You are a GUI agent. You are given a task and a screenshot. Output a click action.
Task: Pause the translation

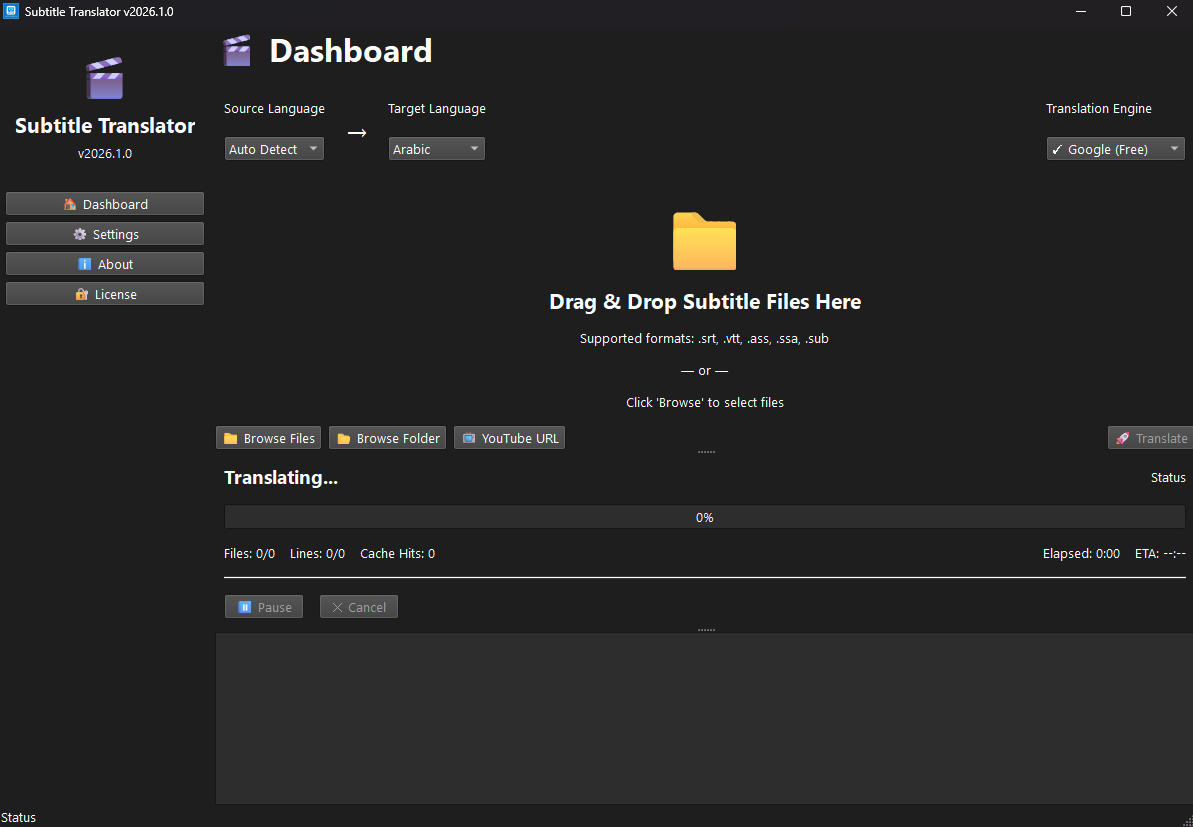pos(264,607)
